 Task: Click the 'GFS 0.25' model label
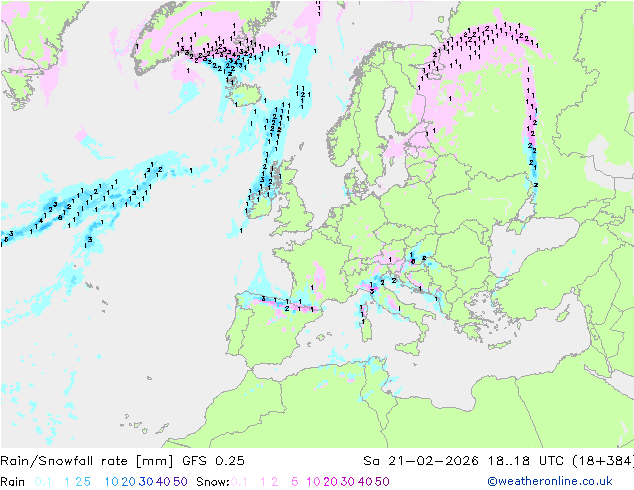[213, 461]
